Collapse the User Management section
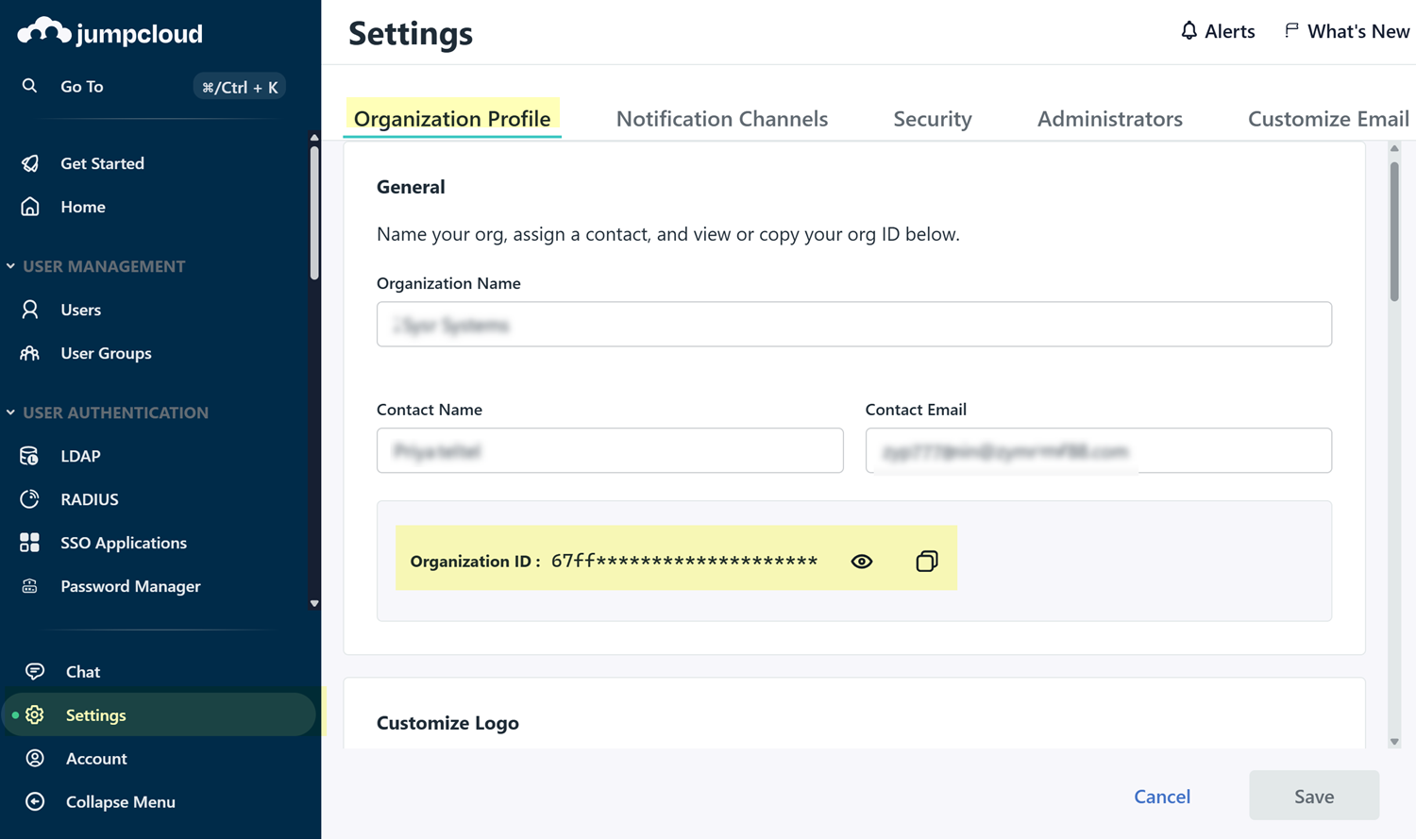The image size is (1416, 840). coord(11,266)
